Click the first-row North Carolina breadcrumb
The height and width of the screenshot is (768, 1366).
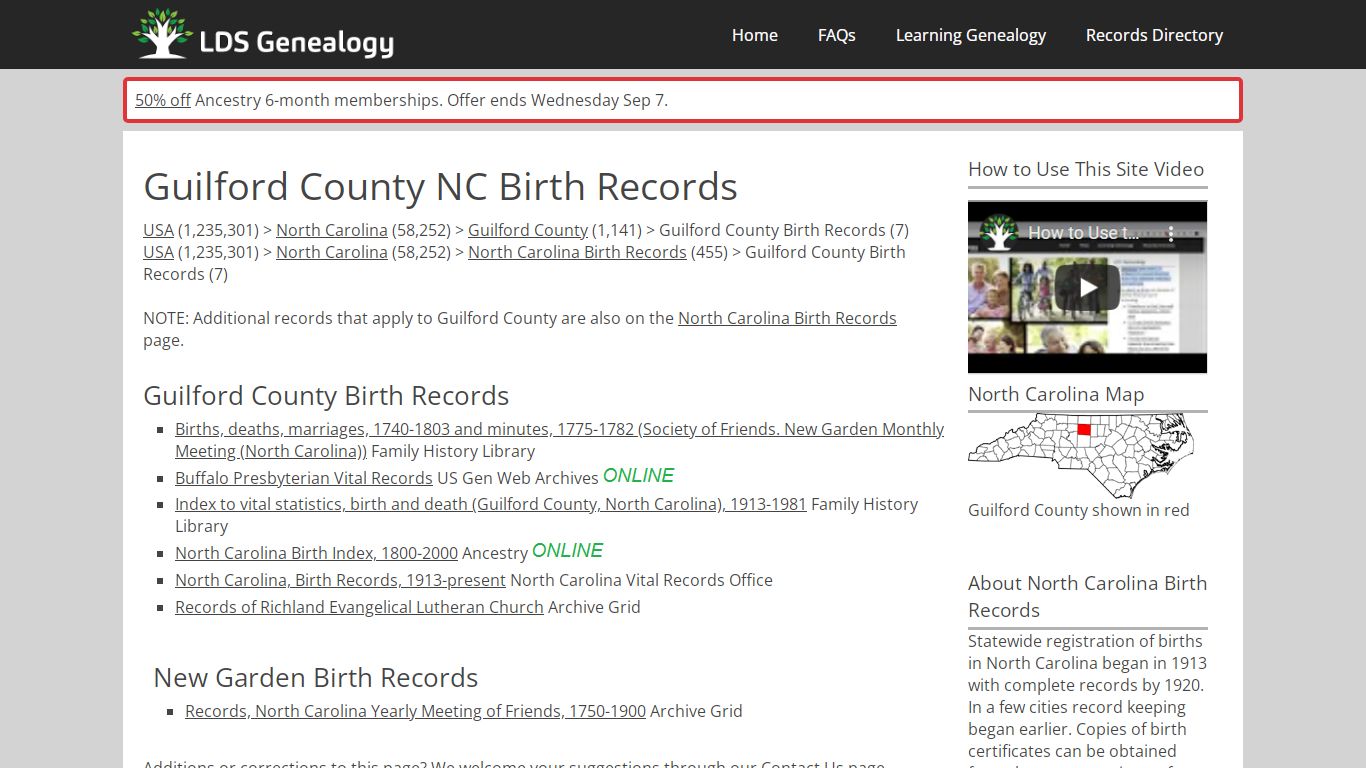coord(332,230)
